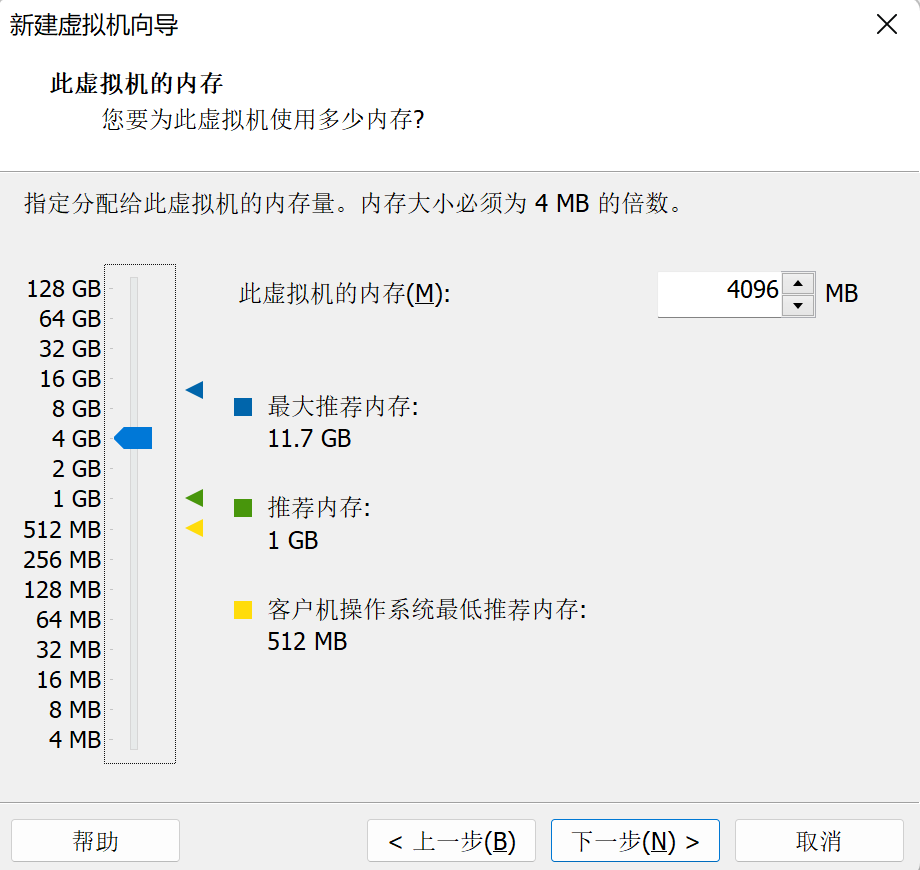Image resolution: width=920 pixels, height=870 pixels.
Task: Click the yellow square legend for 最低推荐内存
Action: point(243,610)
